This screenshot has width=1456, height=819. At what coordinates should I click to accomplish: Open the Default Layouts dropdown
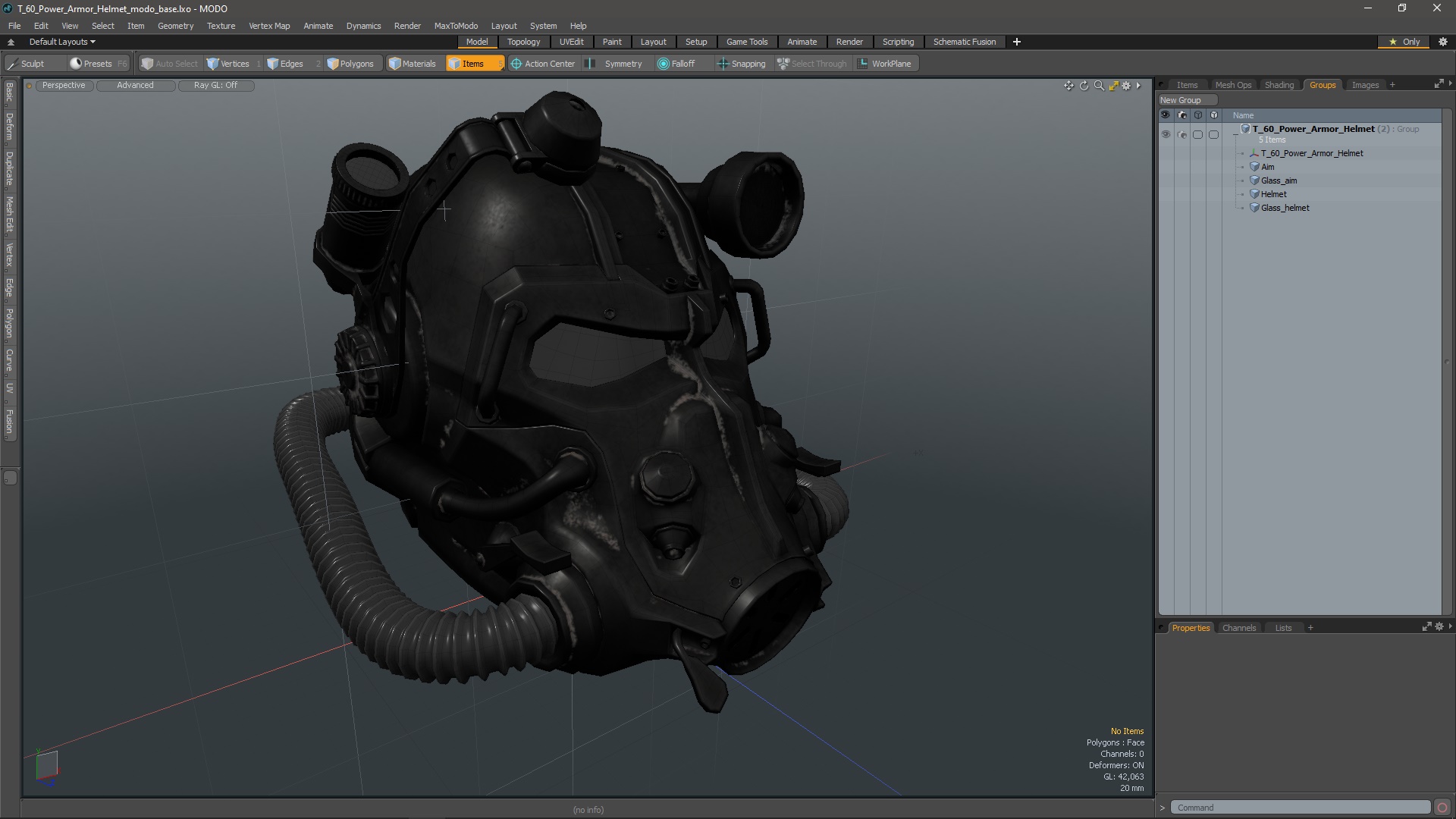62,42
